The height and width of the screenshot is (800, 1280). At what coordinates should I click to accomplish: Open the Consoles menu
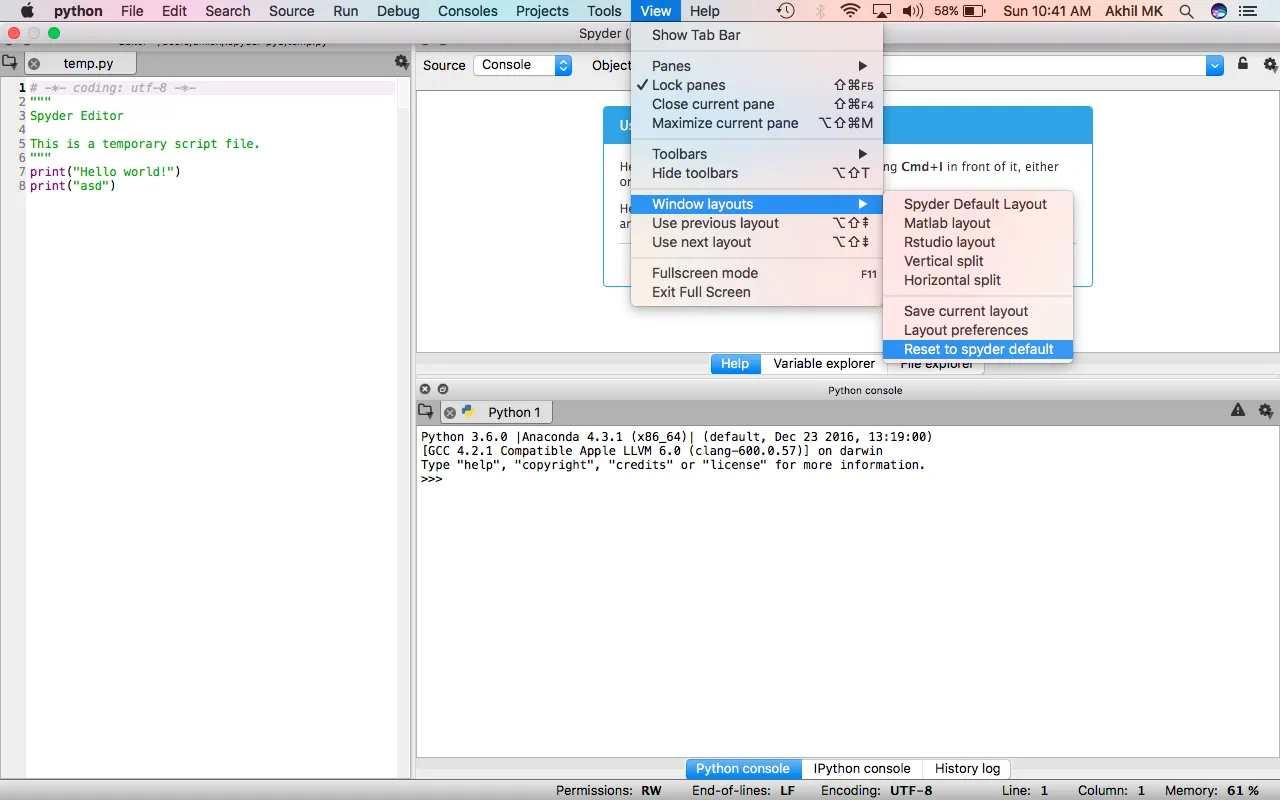[467, 11]
